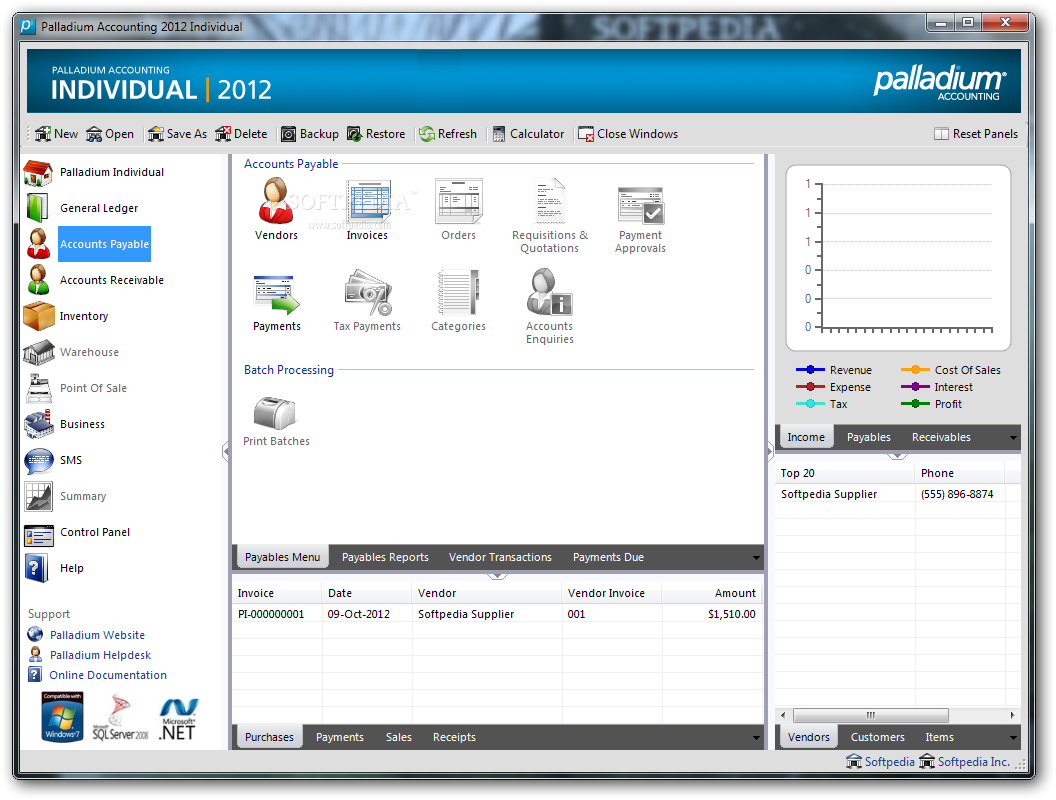Switch to the Payables Menu tab
This screenshot has width=1056, height=800.
[282, 557]
